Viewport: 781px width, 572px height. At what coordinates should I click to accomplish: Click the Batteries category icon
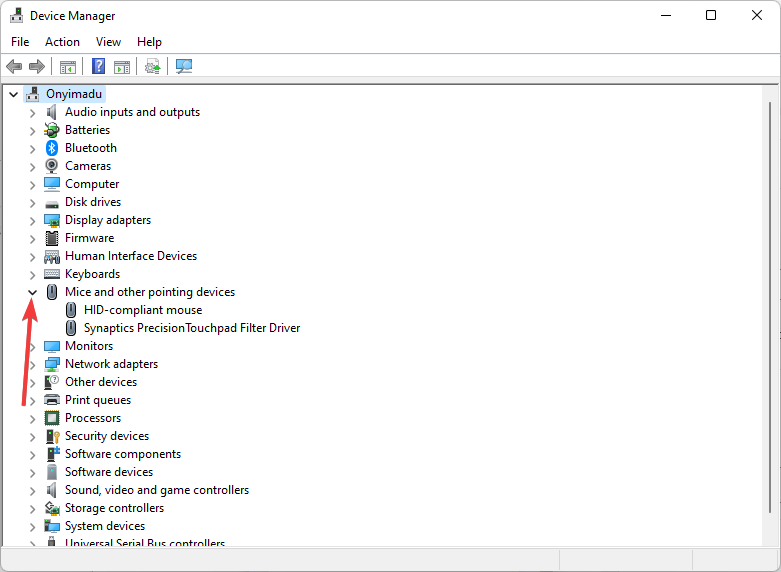click(x=52, y=130)
